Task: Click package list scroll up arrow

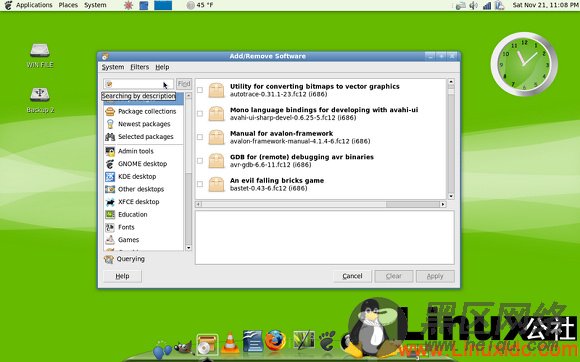Action: point(451,82)
